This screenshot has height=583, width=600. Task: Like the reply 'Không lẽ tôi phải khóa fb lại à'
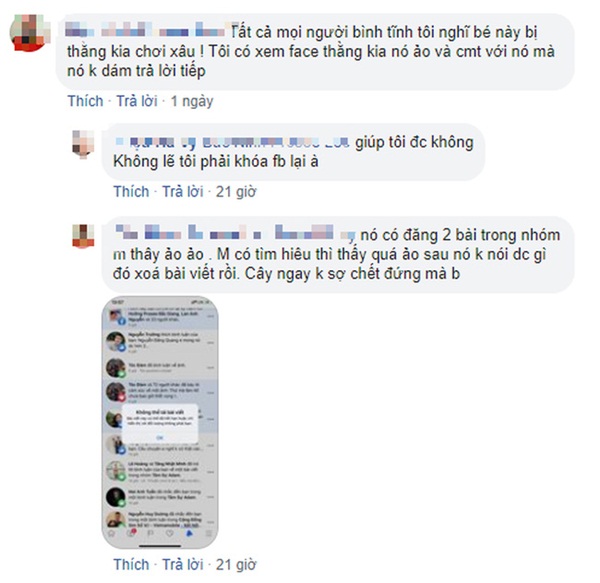coord(131,192)
